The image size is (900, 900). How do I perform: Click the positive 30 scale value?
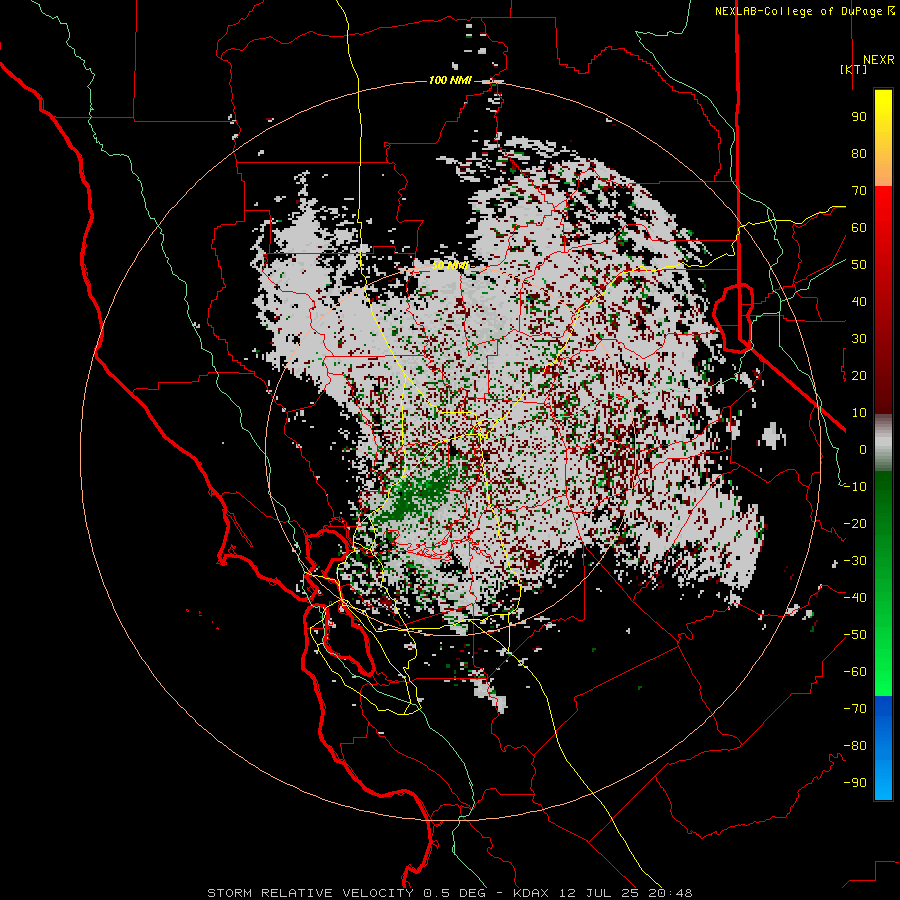click(859, 339)
